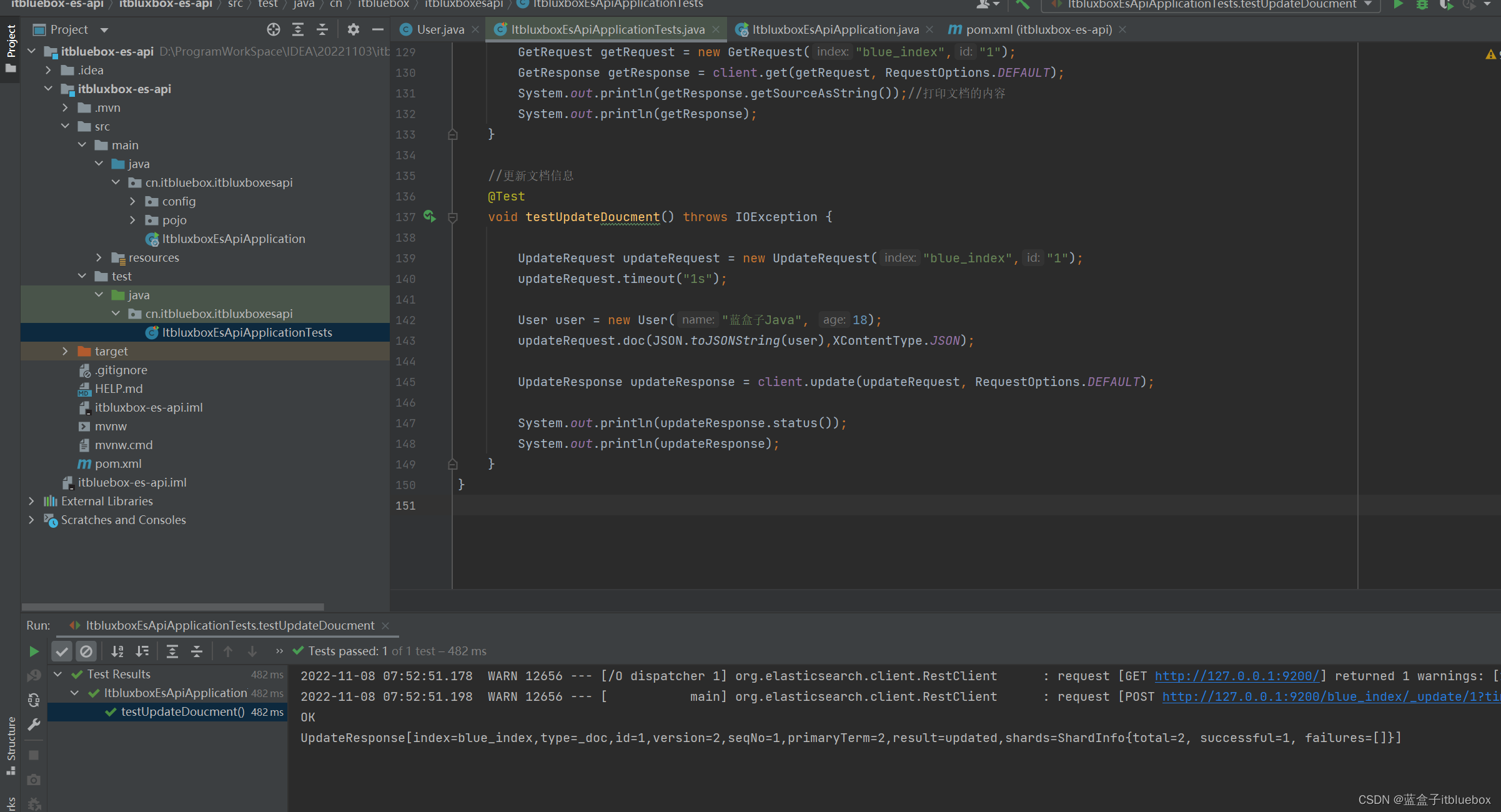Select testUpdateDoucment() result row
The width and height of the screenshot is (1501, 812).
click(x=167, y=712)
